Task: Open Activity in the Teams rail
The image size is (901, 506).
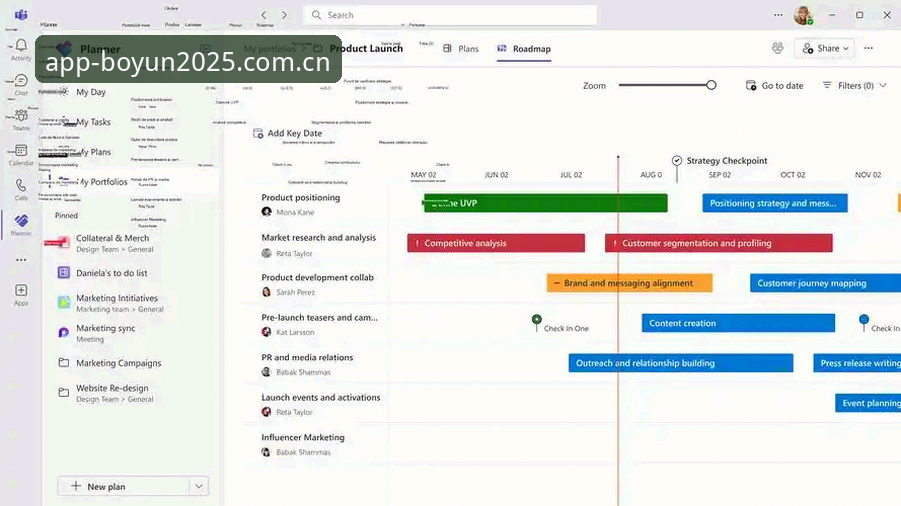Action: coord(21,49)
